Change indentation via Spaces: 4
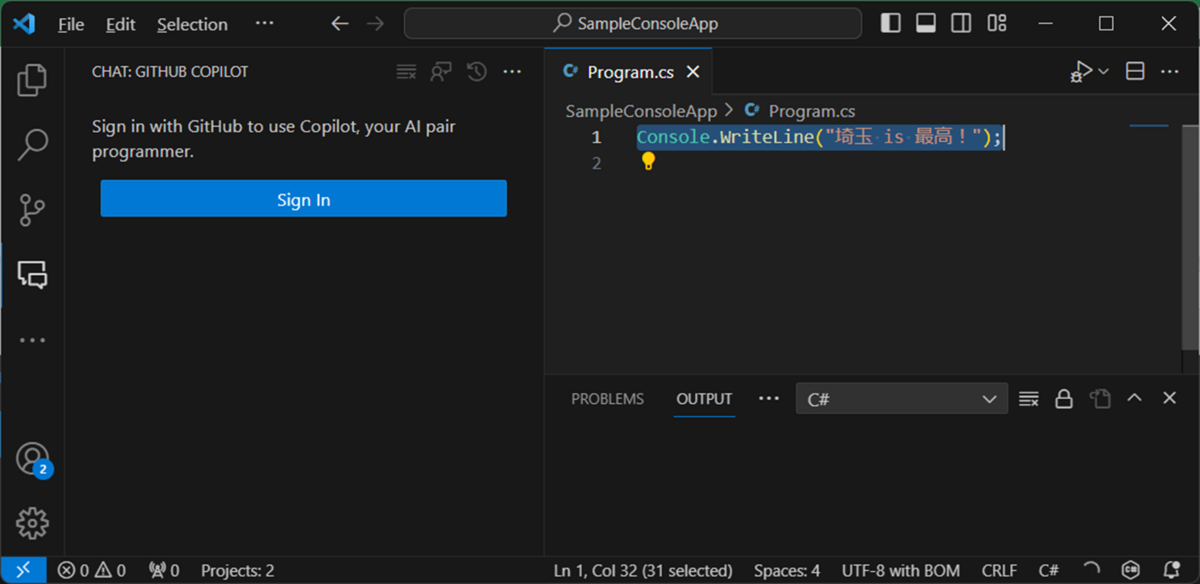Viewport: 1200px width, 584px height. point(787,571)
